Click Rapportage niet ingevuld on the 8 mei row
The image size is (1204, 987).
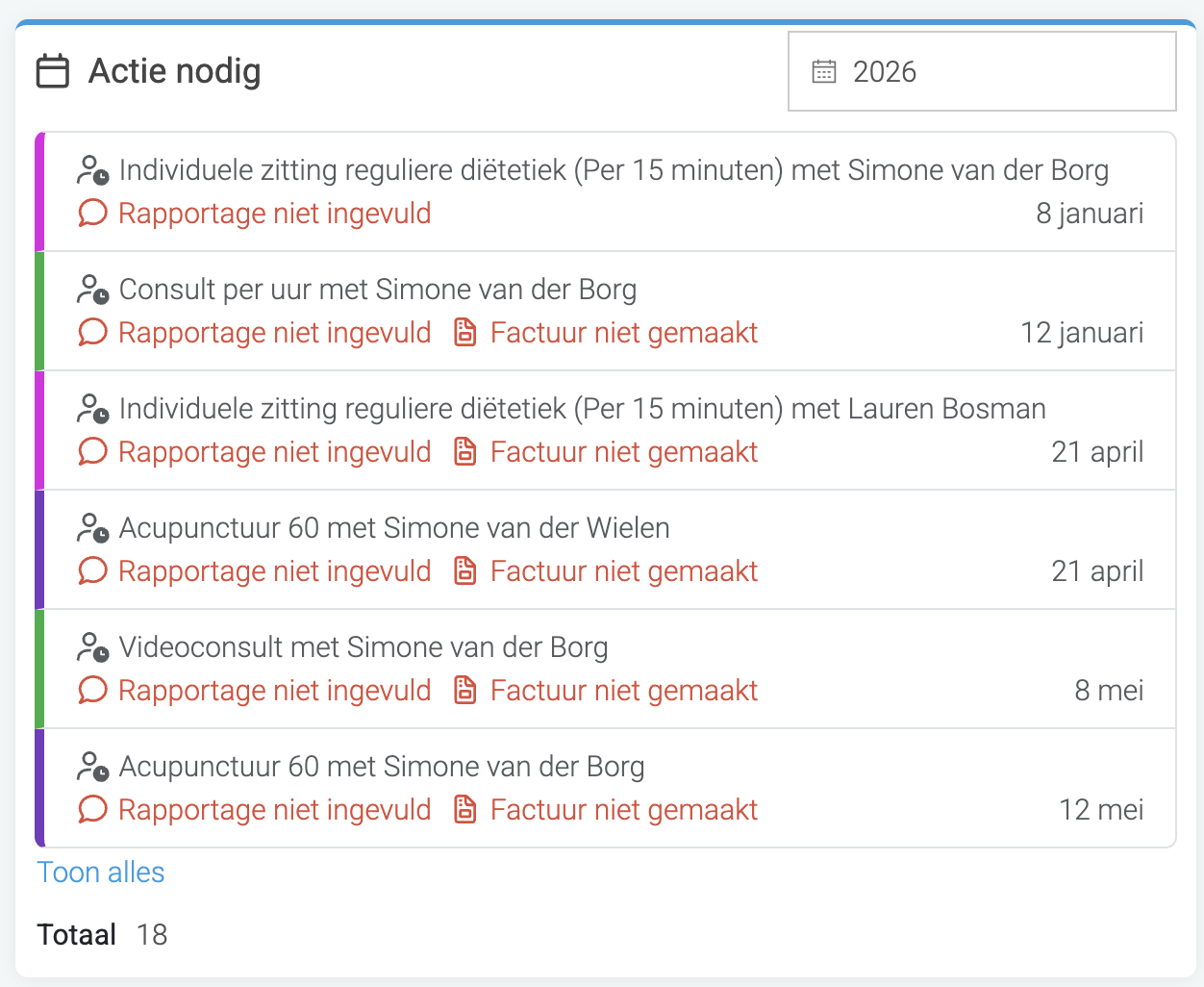click(x=275, y=691)
